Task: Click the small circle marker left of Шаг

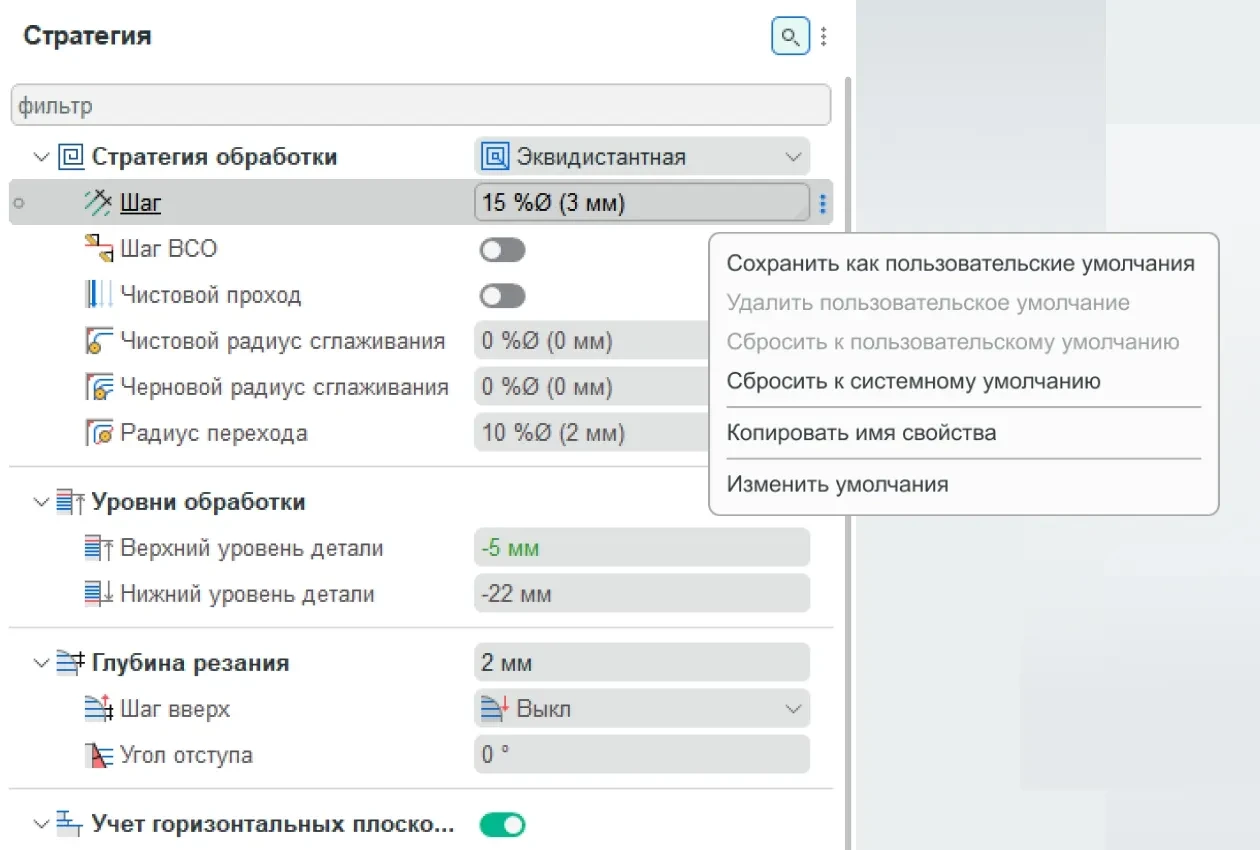Action: pos(18,204)
